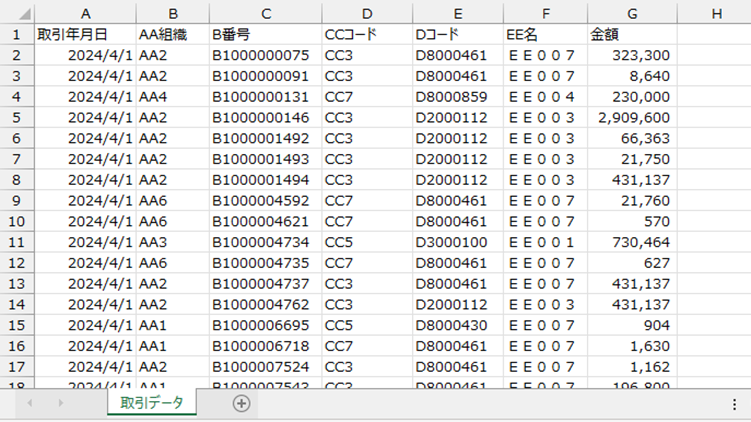This screenshot has height=422, width=751.
Task: Select column G header
Action: (x=631, y=13)
